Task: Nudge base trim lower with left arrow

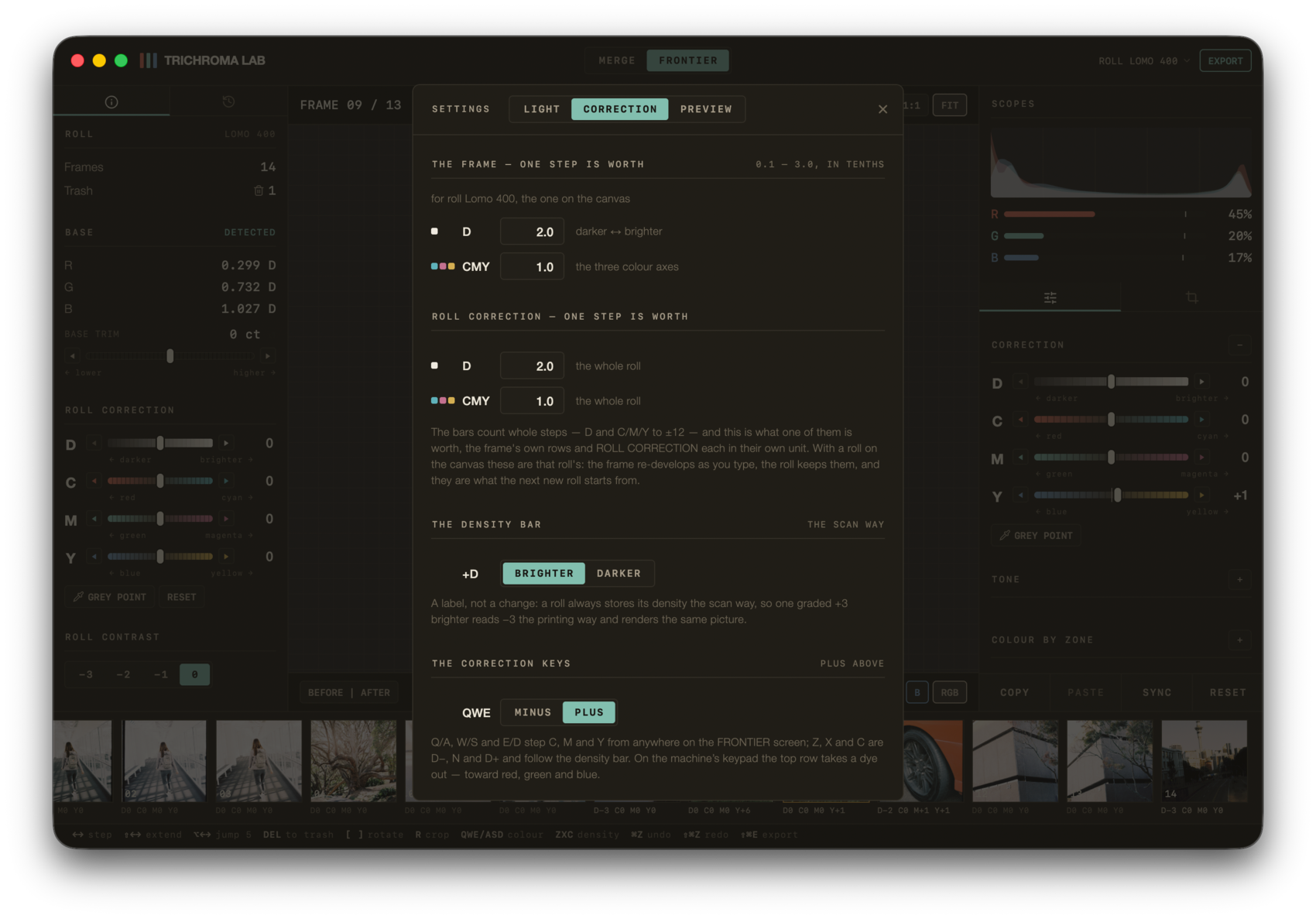Action: coord(73,356)
